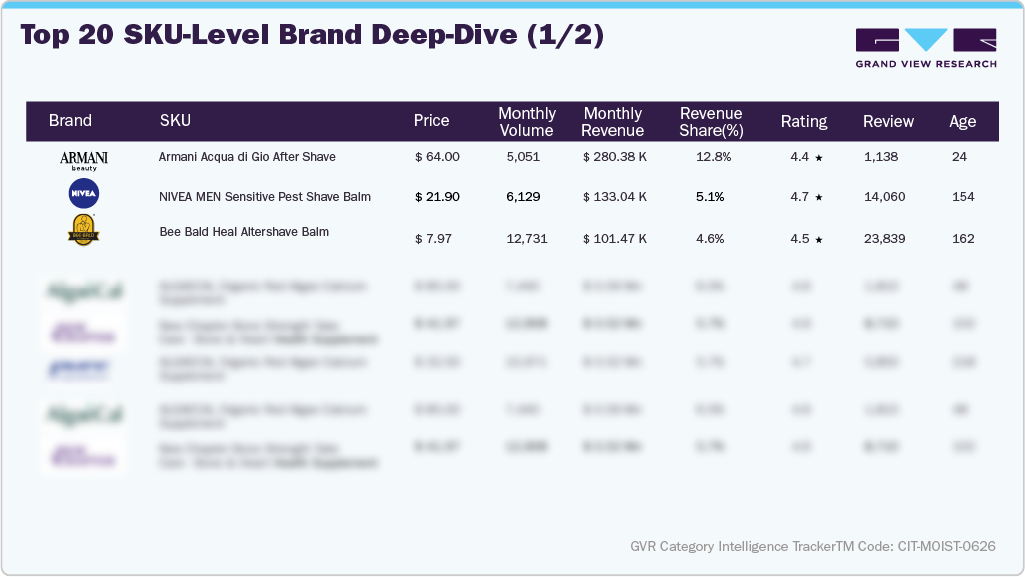Click the star beside rating 4.4
Viewport: 1025px width, 577px height.
[818, 157]
